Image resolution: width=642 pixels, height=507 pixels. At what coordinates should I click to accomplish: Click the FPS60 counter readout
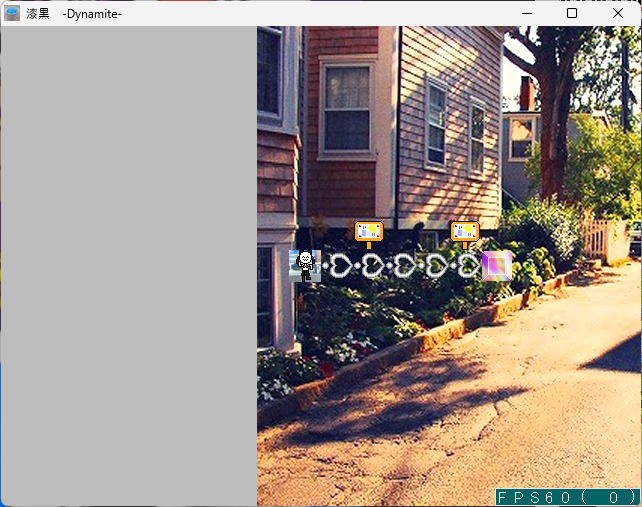pos(568,497)
